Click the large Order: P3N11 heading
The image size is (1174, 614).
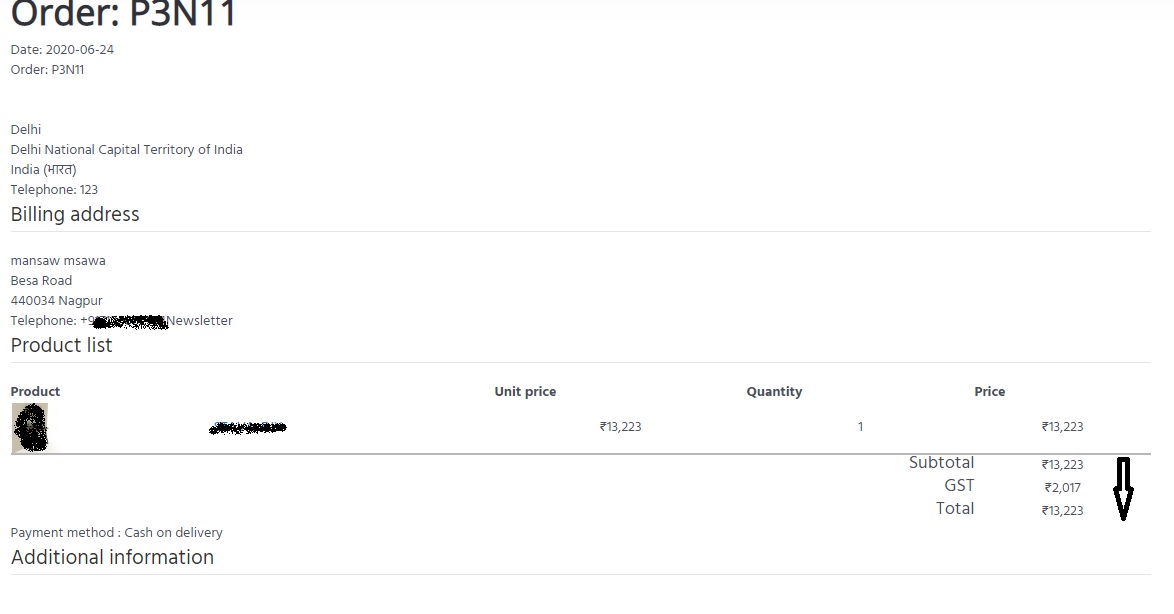pos(124,15)
